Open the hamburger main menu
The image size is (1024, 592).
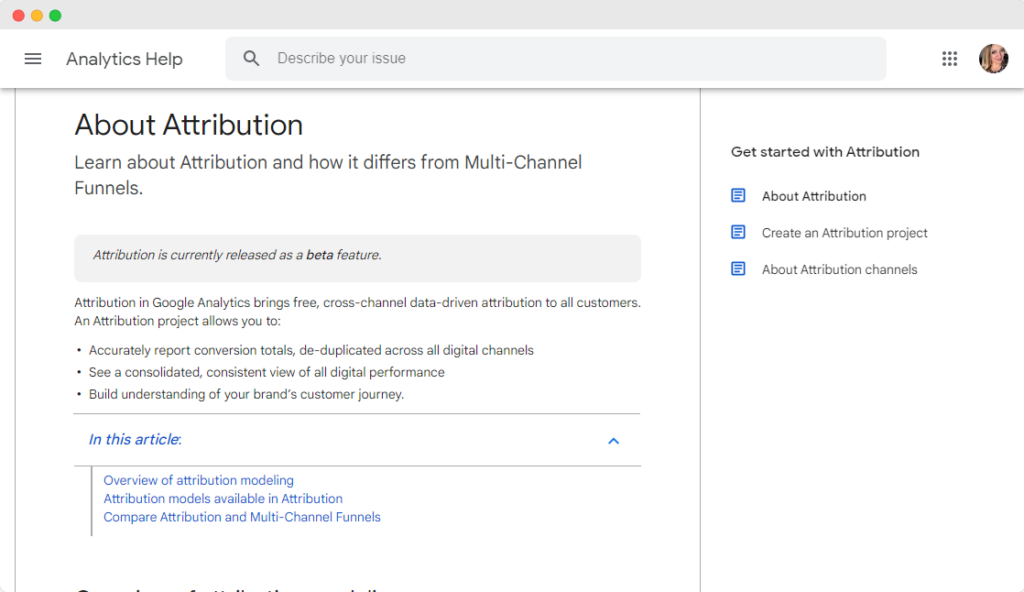point(33,59)
